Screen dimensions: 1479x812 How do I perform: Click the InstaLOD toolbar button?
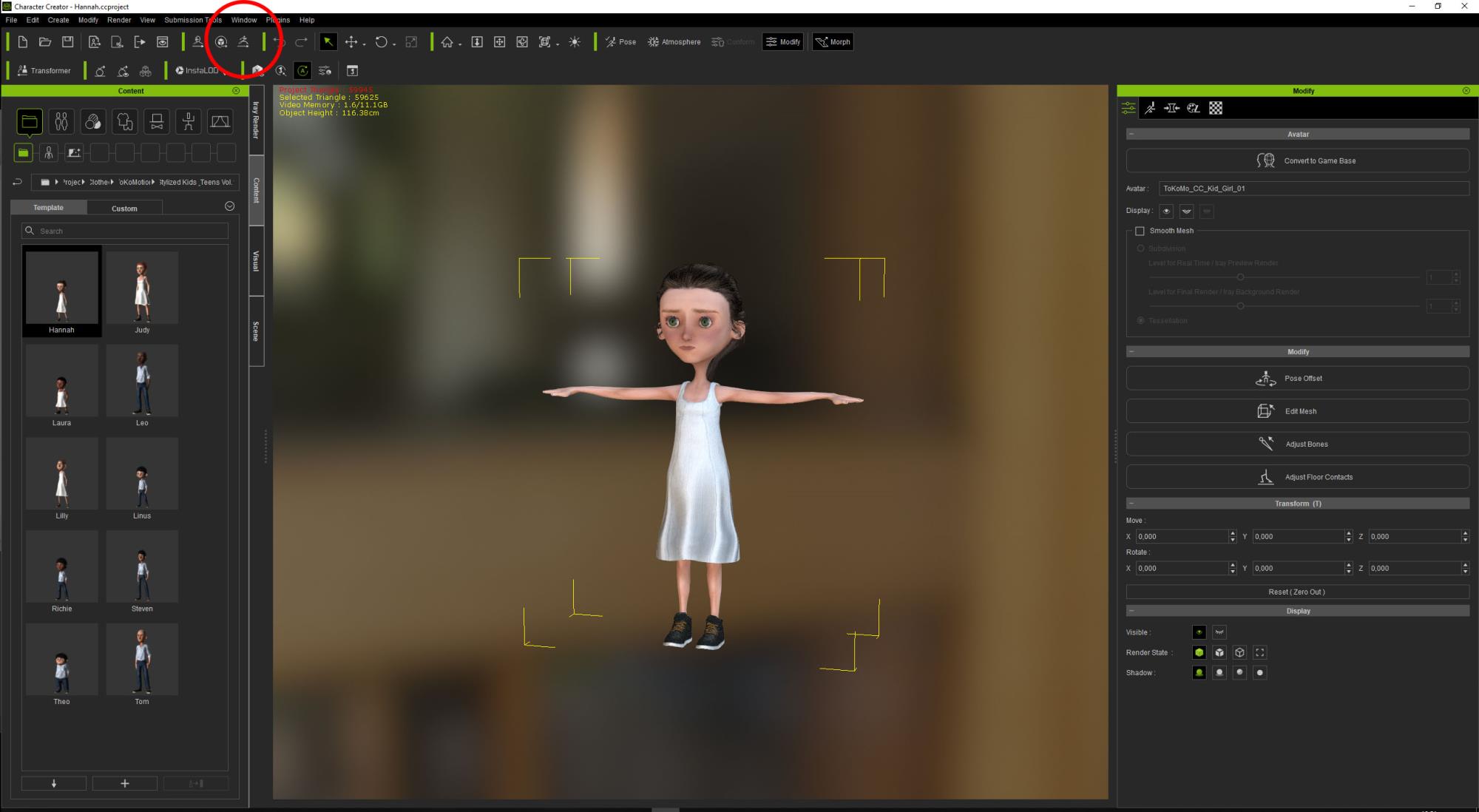point(197,71)
